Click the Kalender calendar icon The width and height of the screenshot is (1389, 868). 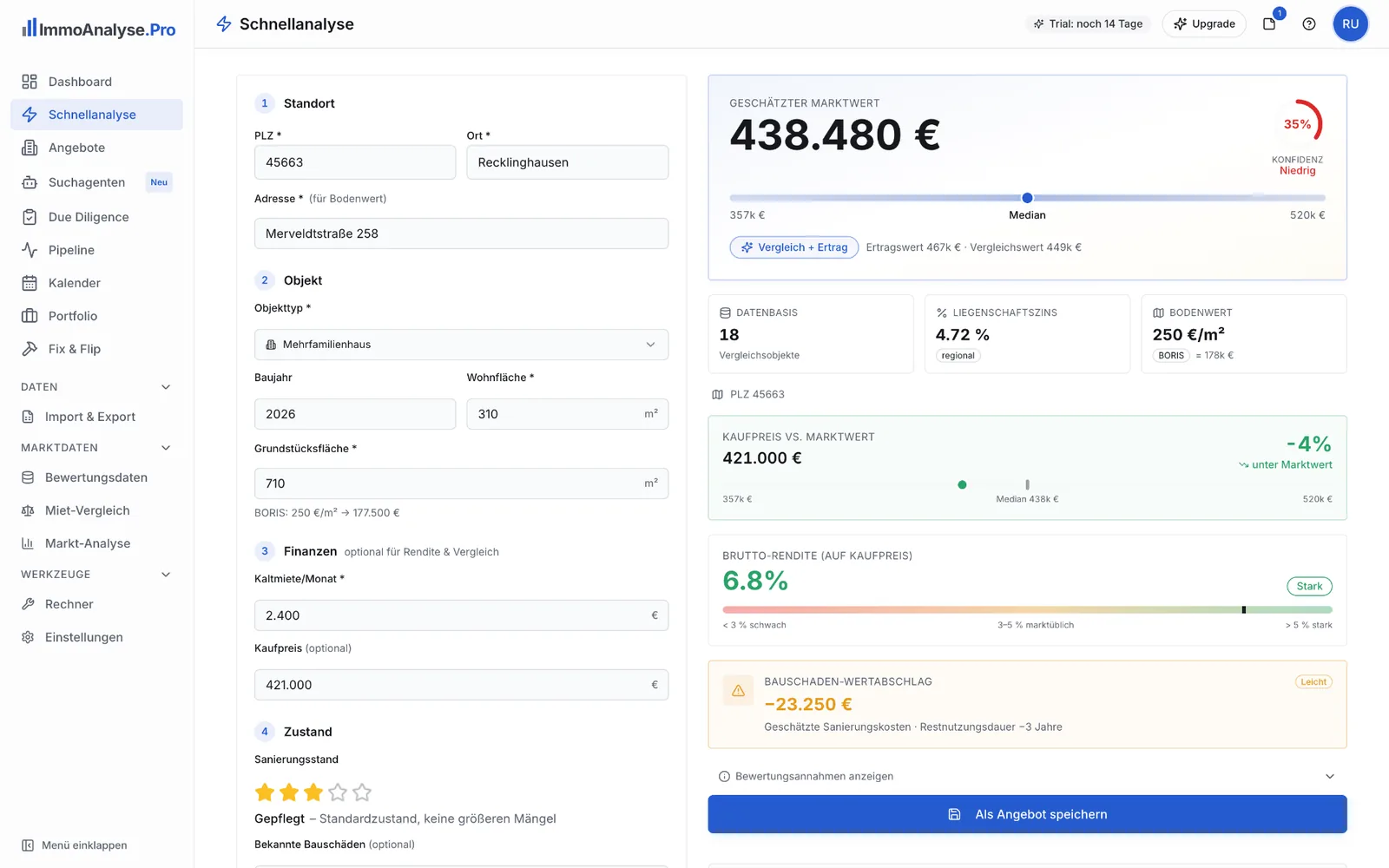[x=30, y=283]
